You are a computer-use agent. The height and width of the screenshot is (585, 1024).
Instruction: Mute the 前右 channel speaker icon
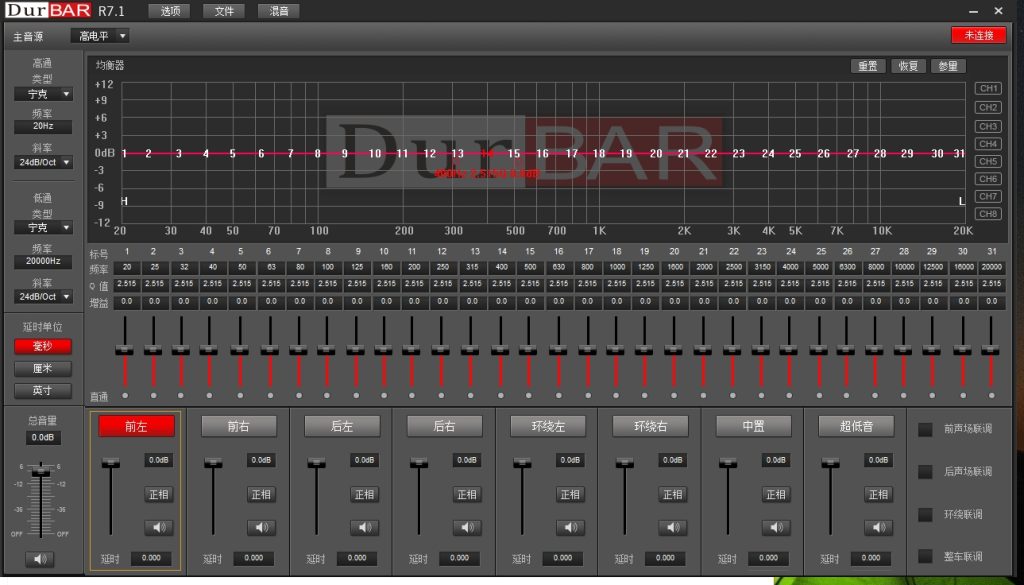pos(261,527)
